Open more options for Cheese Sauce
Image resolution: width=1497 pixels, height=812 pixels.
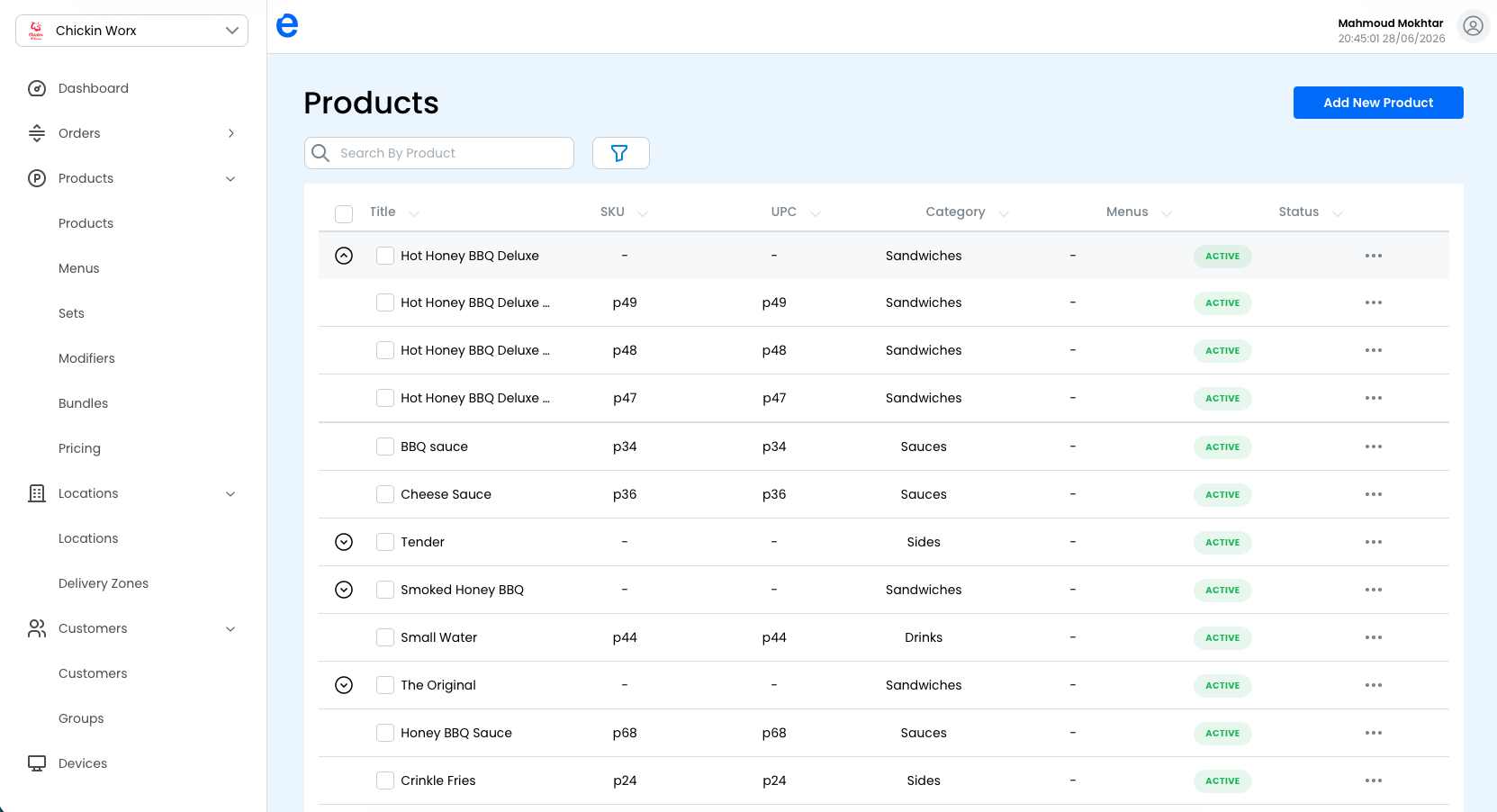1374,494
